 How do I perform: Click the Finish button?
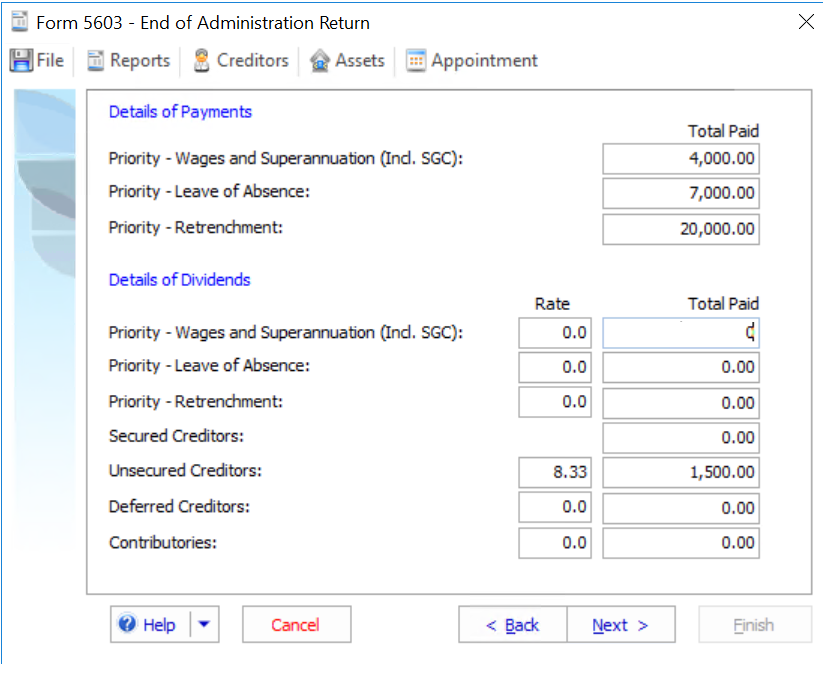(754, 624)
